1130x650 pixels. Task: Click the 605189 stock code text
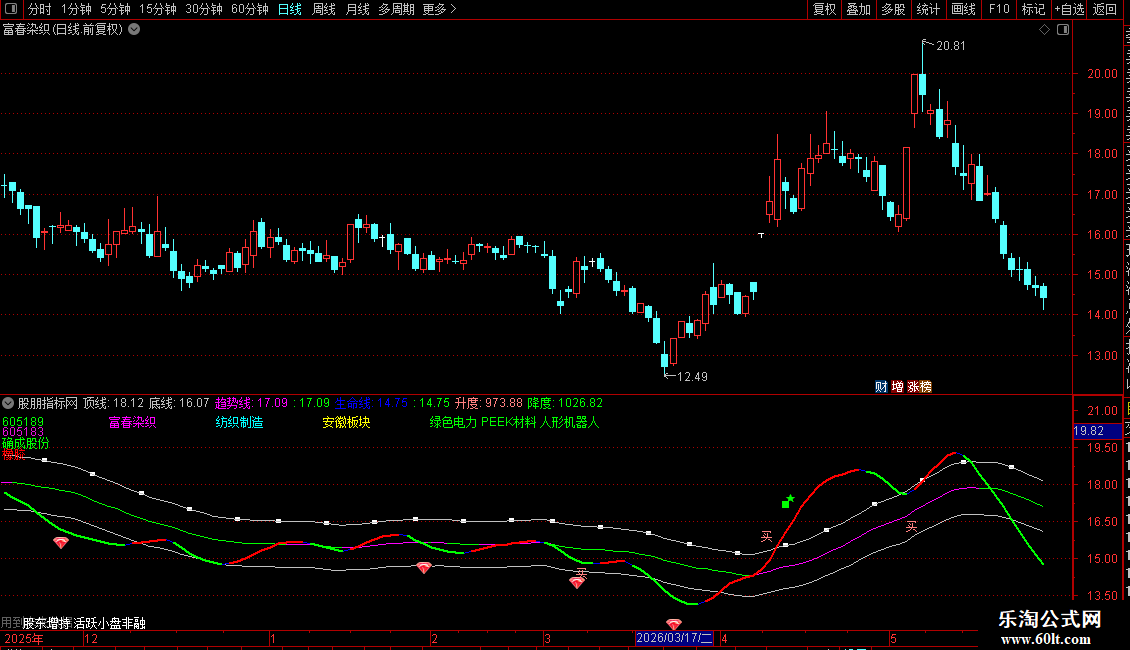23,422
